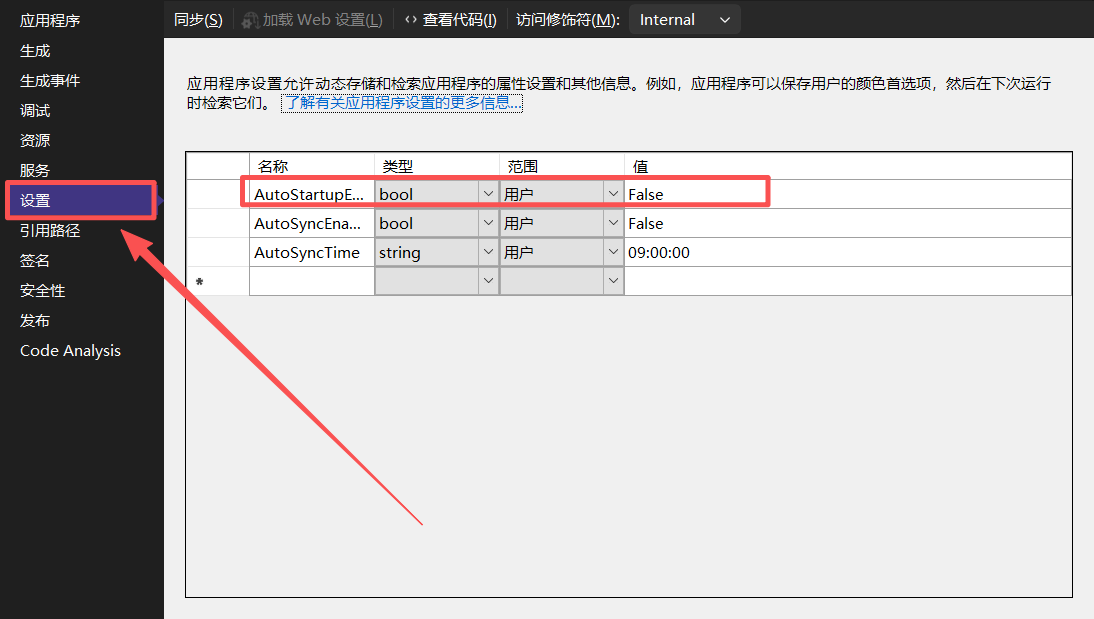Select the AutoSyncTime name cell
Screen dimensions: 1094x619
pos(312,253)
